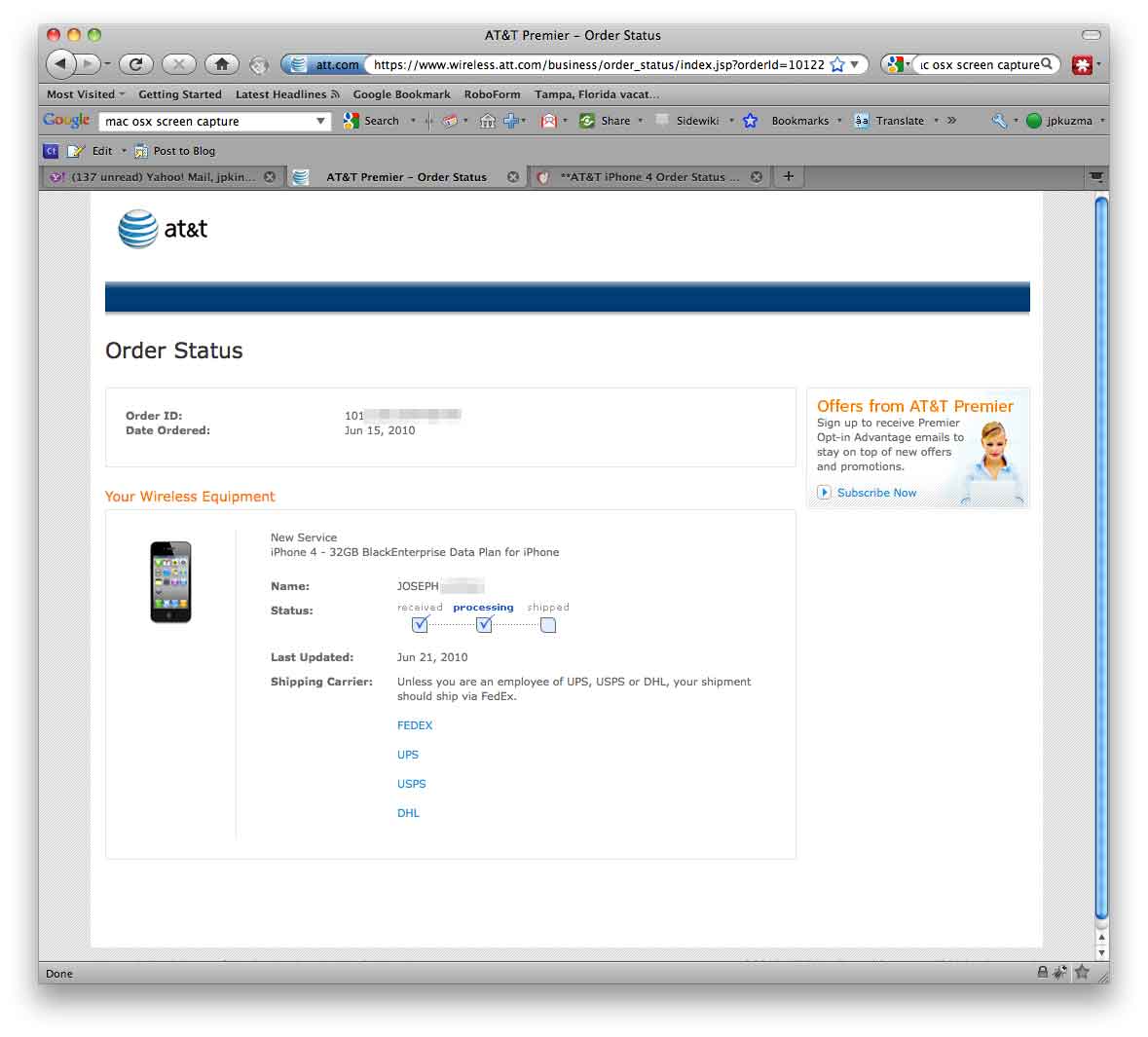Click the blue Bookmarks star icon

[750, 121]
